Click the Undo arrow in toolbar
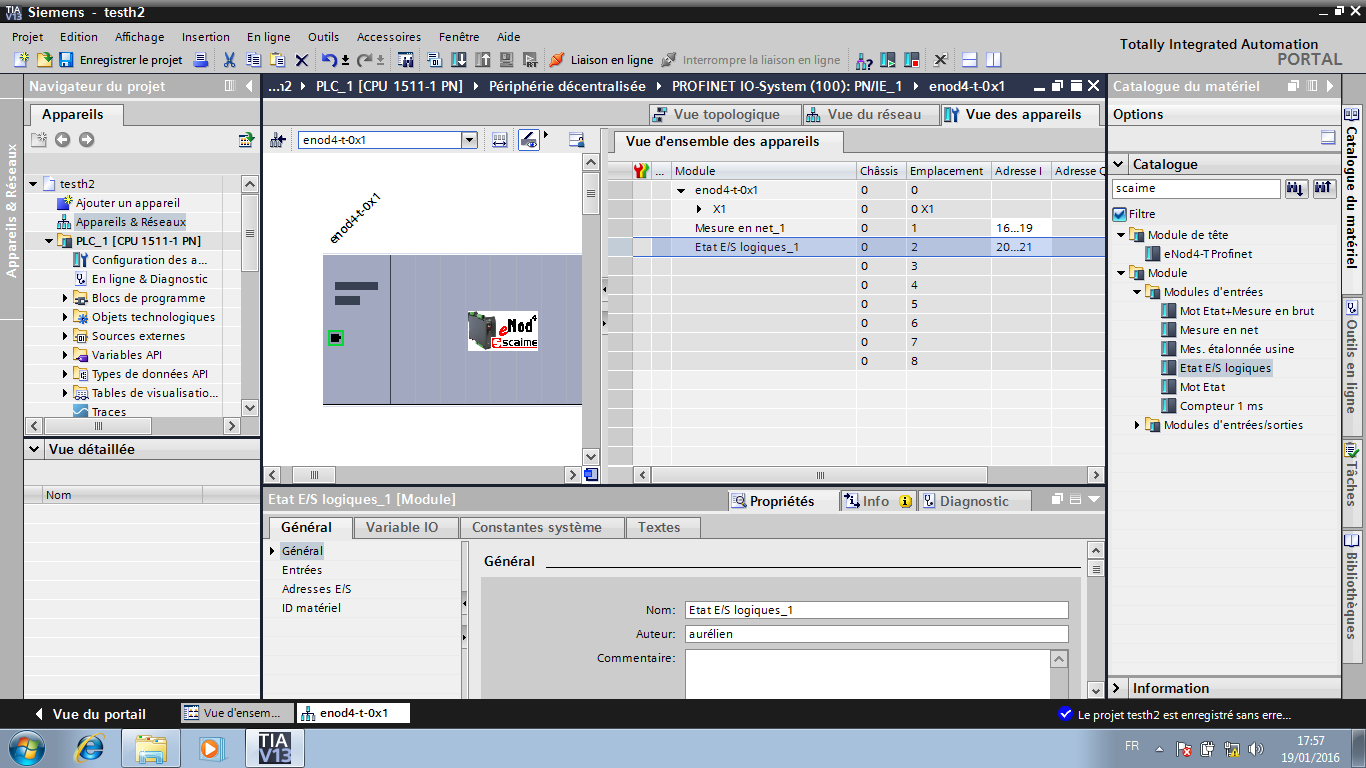This screenshot has height=768, width=1366. [x=329, y=60]
